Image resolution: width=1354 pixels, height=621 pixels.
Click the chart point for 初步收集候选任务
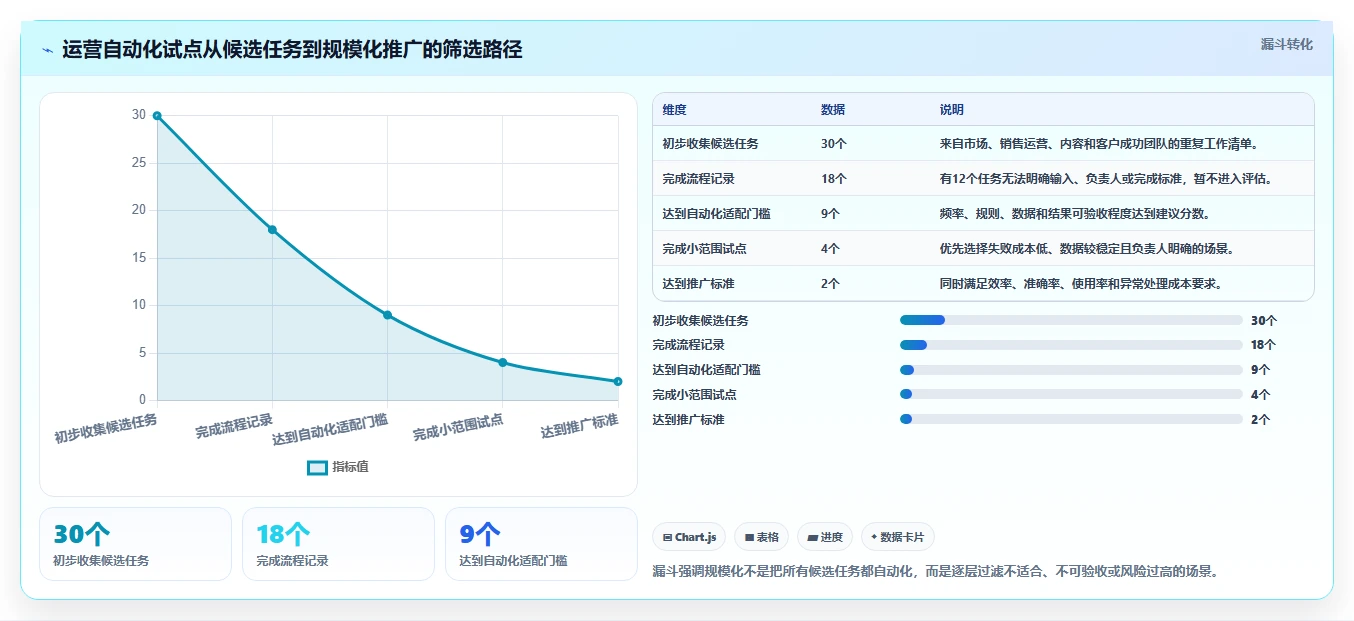pos(157,116)
